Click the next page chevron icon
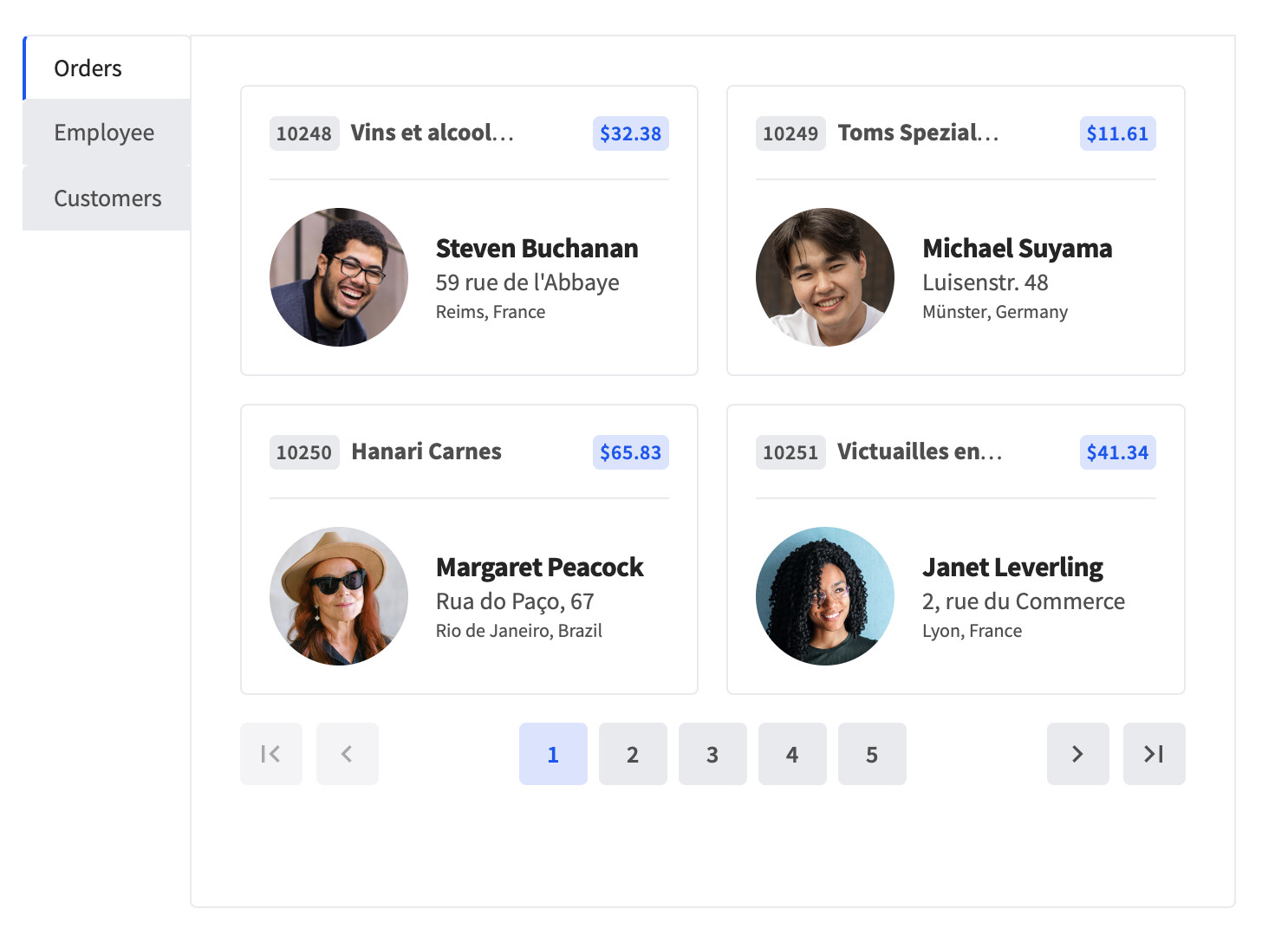 [x=1077, y=754]
